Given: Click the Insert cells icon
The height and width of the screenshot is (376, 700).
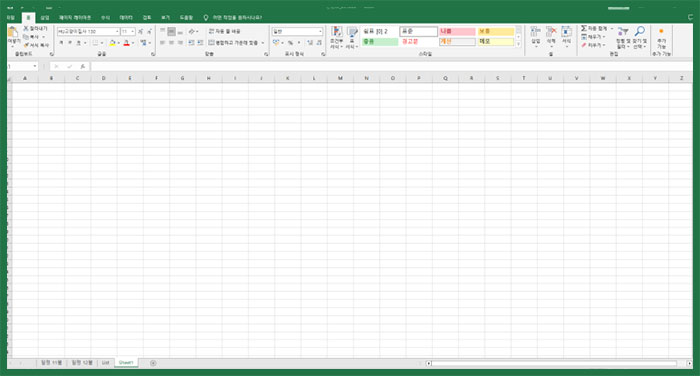Looking at the screenshot, I should click(535, 32).
